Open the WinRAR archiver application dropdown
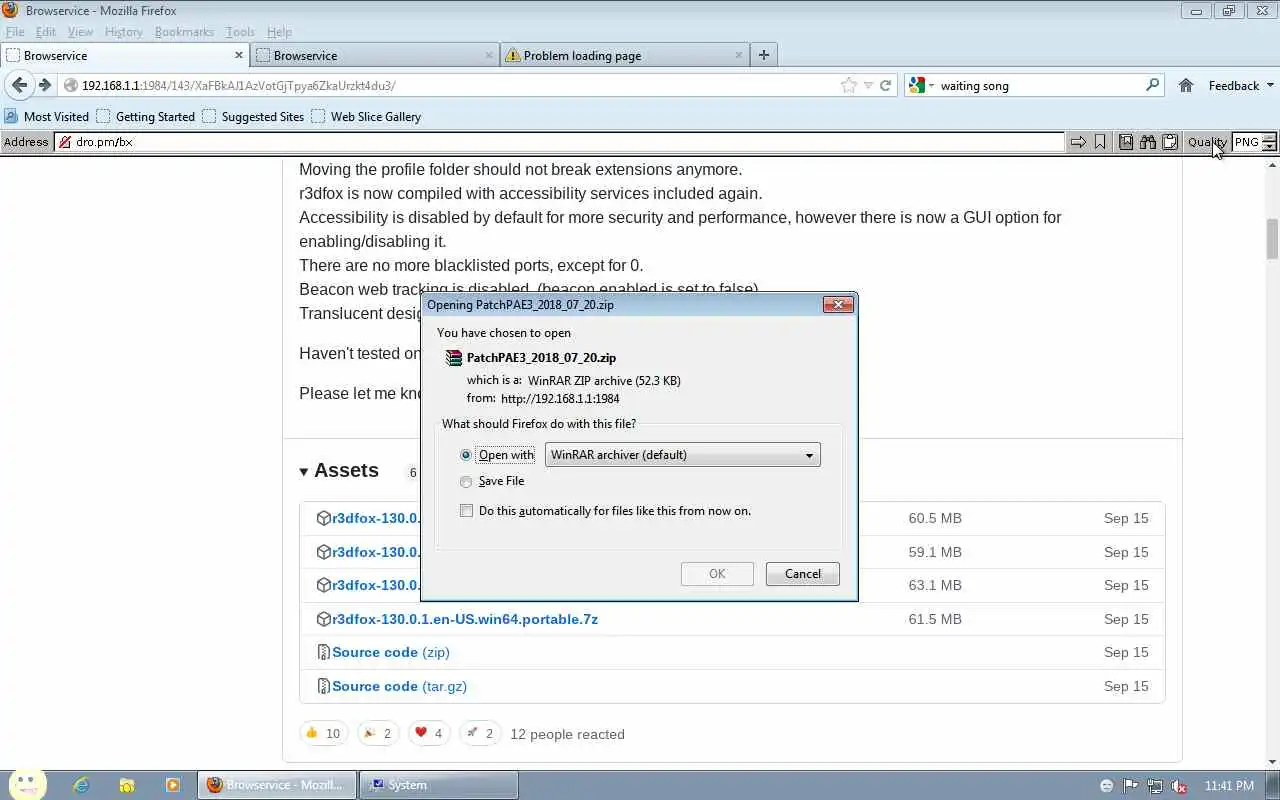Screen dimensions: 1280x800 point(682,455)
